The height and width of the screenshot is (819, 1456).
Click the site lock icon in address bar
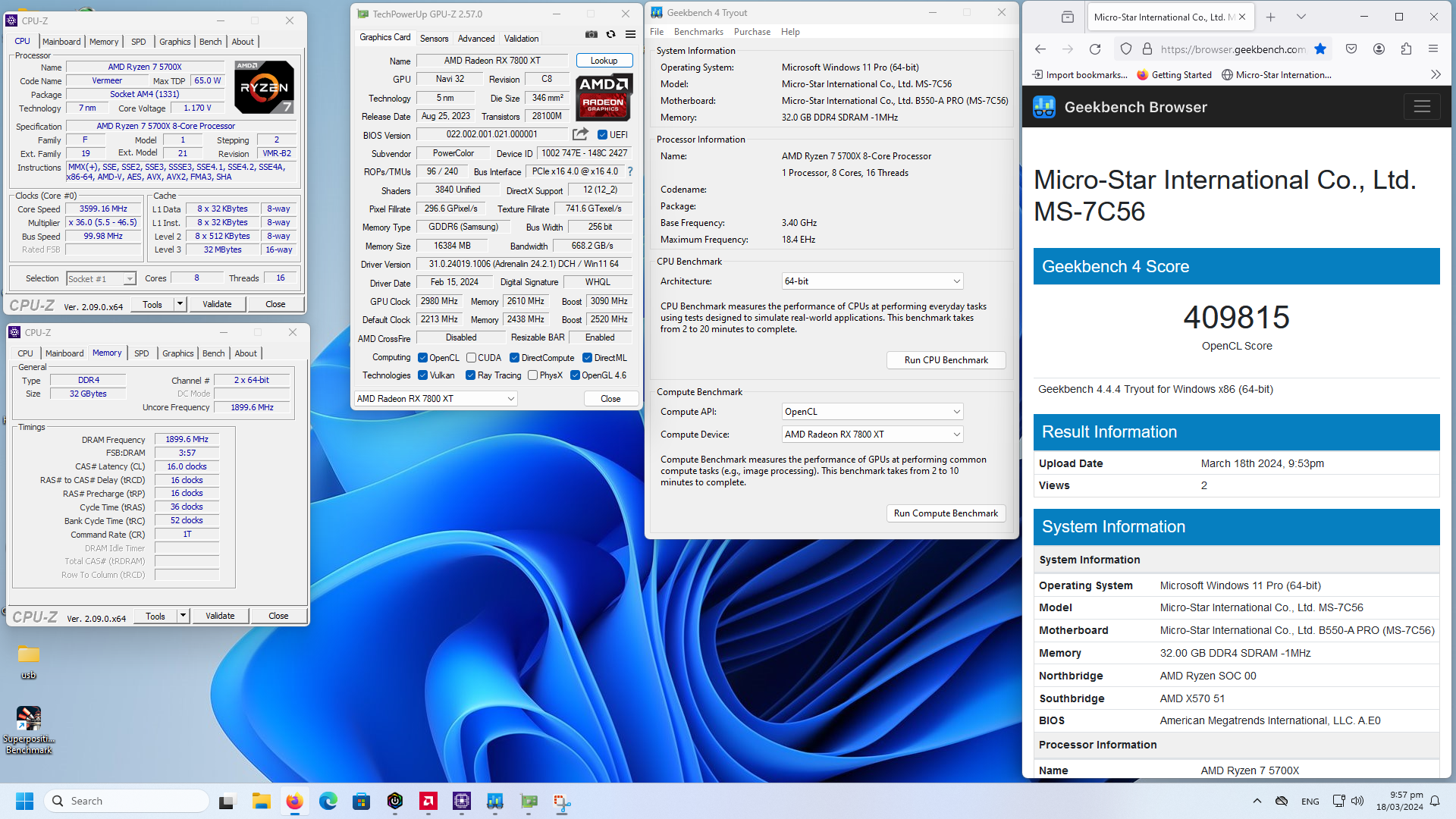click(x=1147, y=49)
